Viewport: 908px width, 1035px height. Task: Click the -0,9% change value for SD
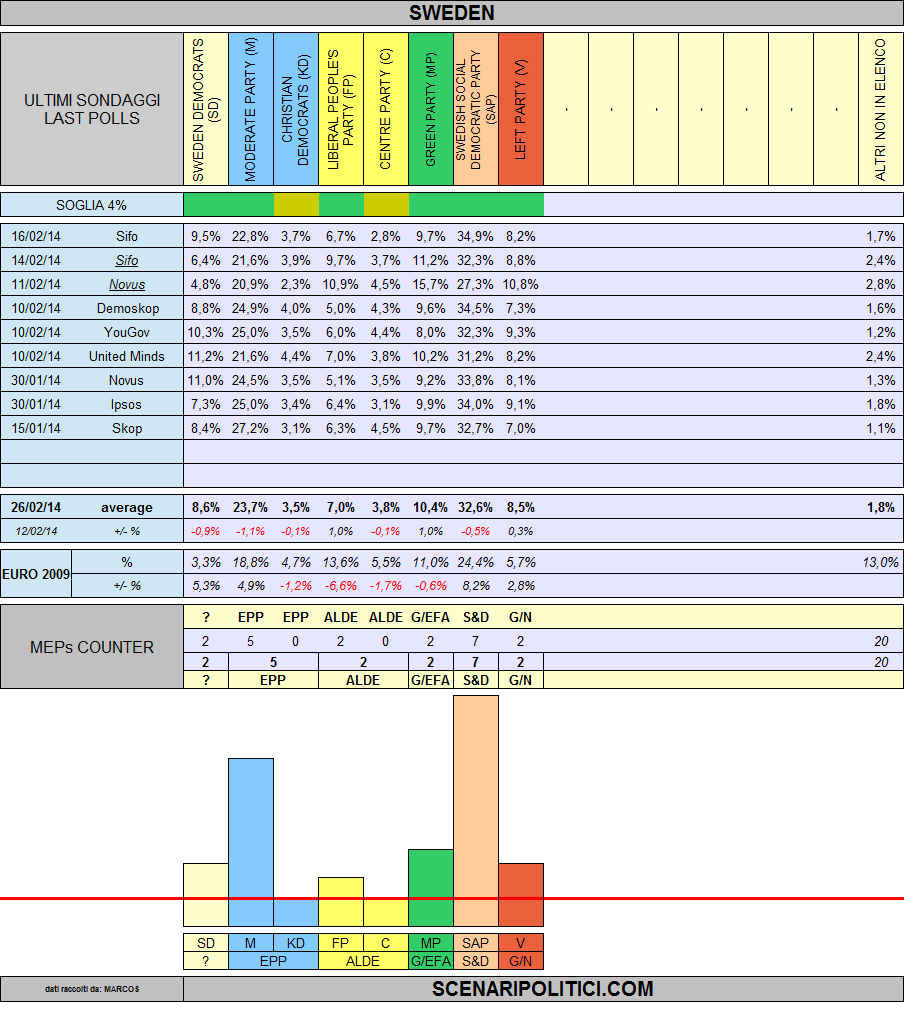click(x=205, y=531)
